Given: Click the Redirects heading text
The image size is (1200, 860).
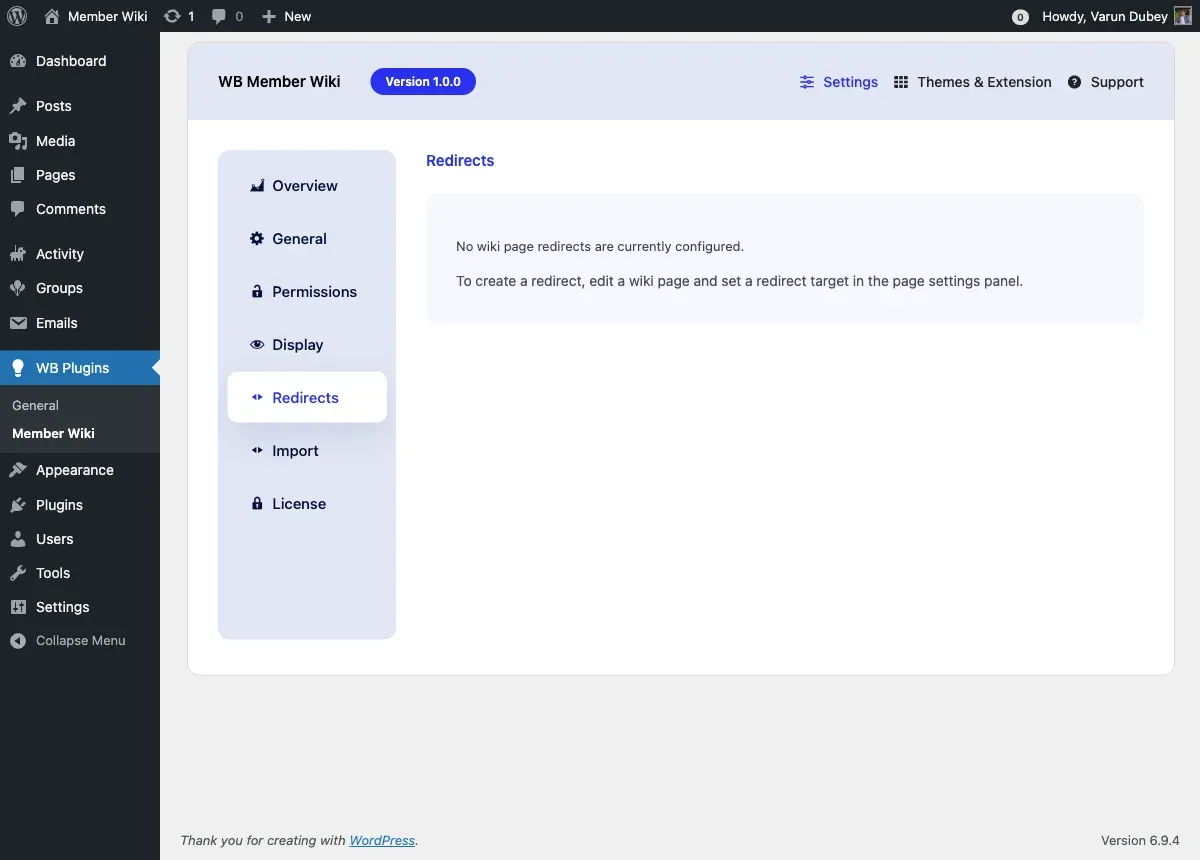Looking at the screenshot, I should (460, 160).
